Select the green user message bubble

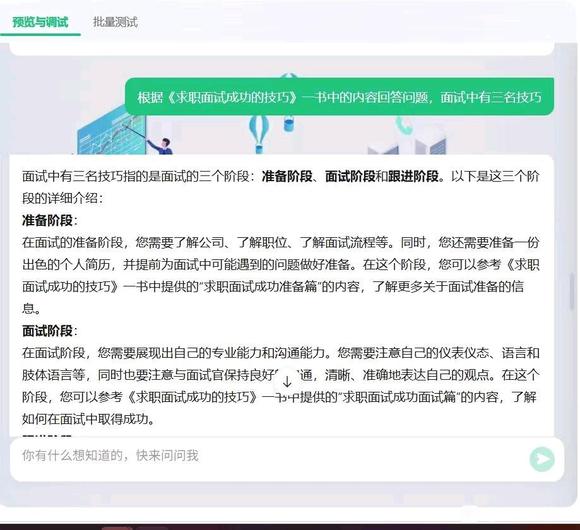coord(339,97)
